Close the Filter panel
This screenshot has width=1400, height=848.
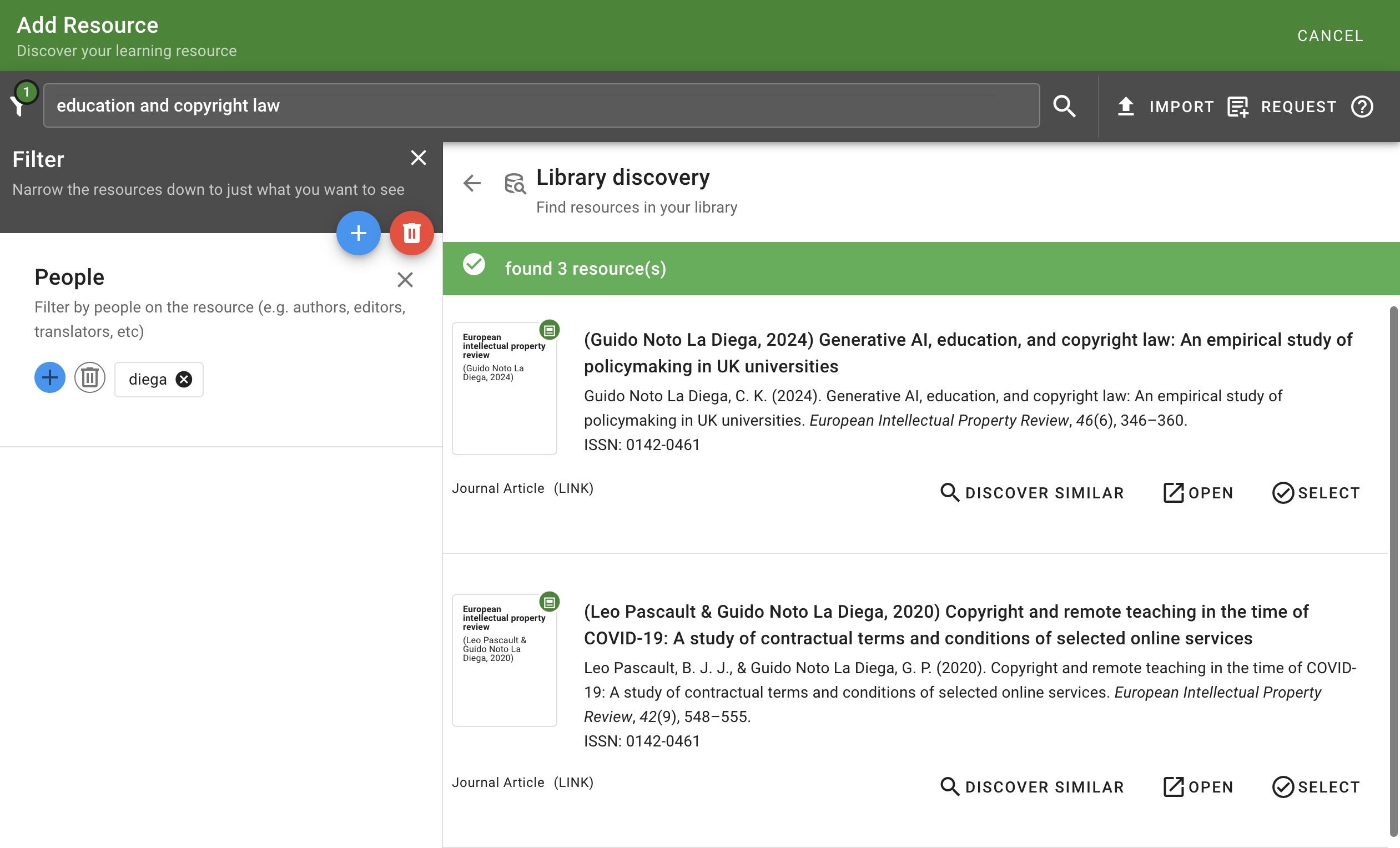(418, 158)
